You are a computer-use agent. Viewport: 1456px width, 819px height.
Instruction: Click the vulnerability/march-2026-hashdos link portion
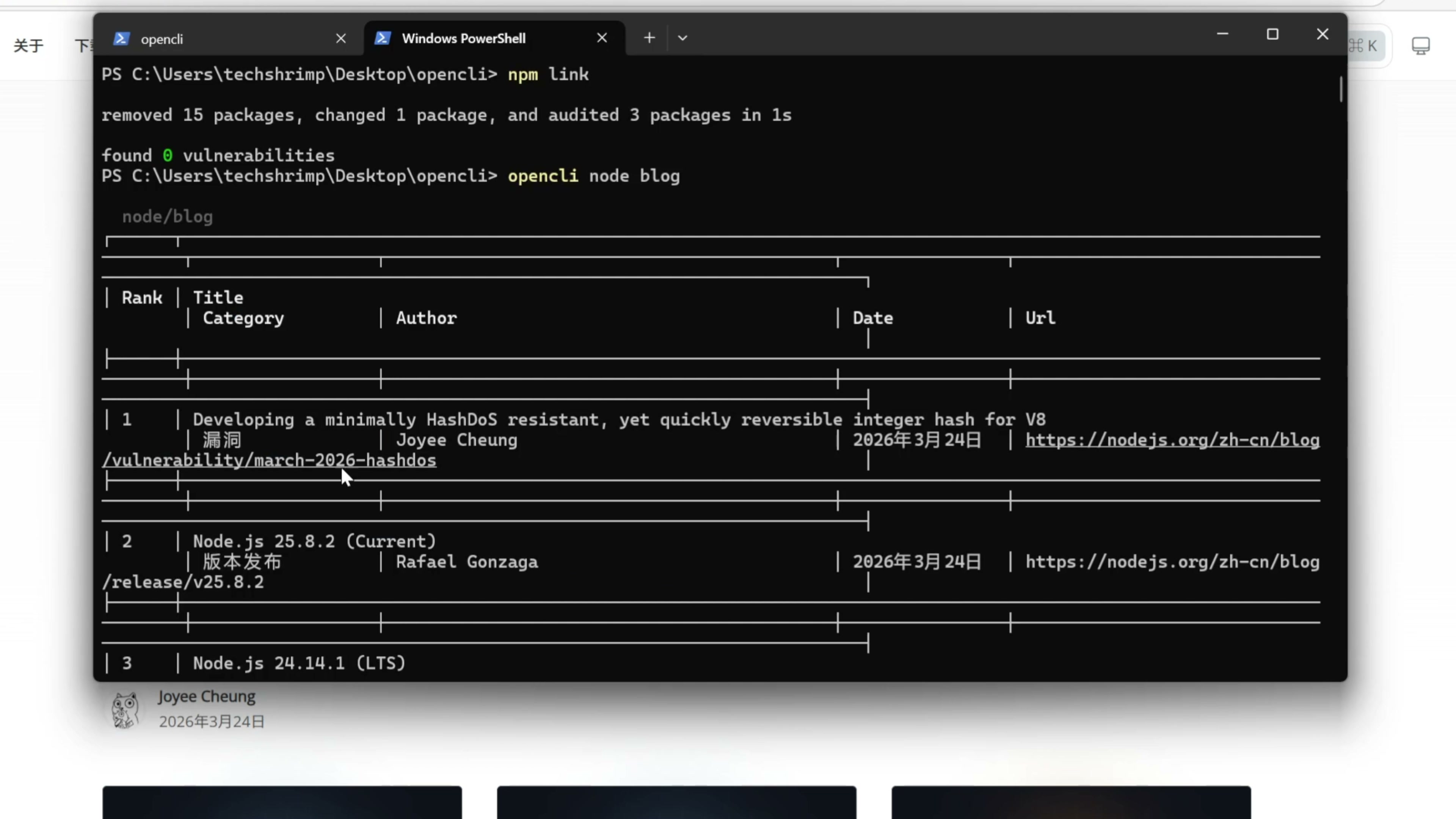270,461
